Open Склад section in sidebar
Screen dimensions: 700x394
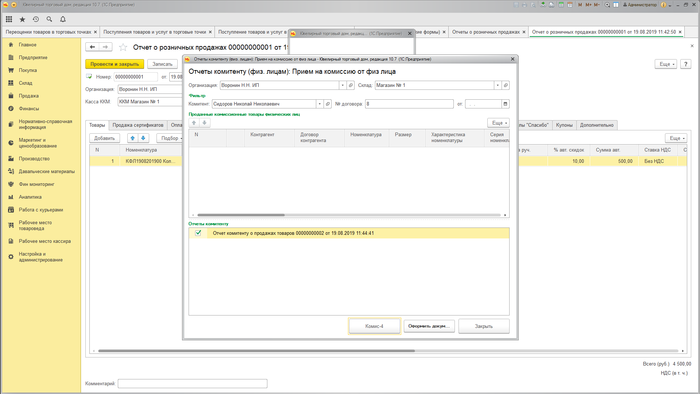pos(25,83)
